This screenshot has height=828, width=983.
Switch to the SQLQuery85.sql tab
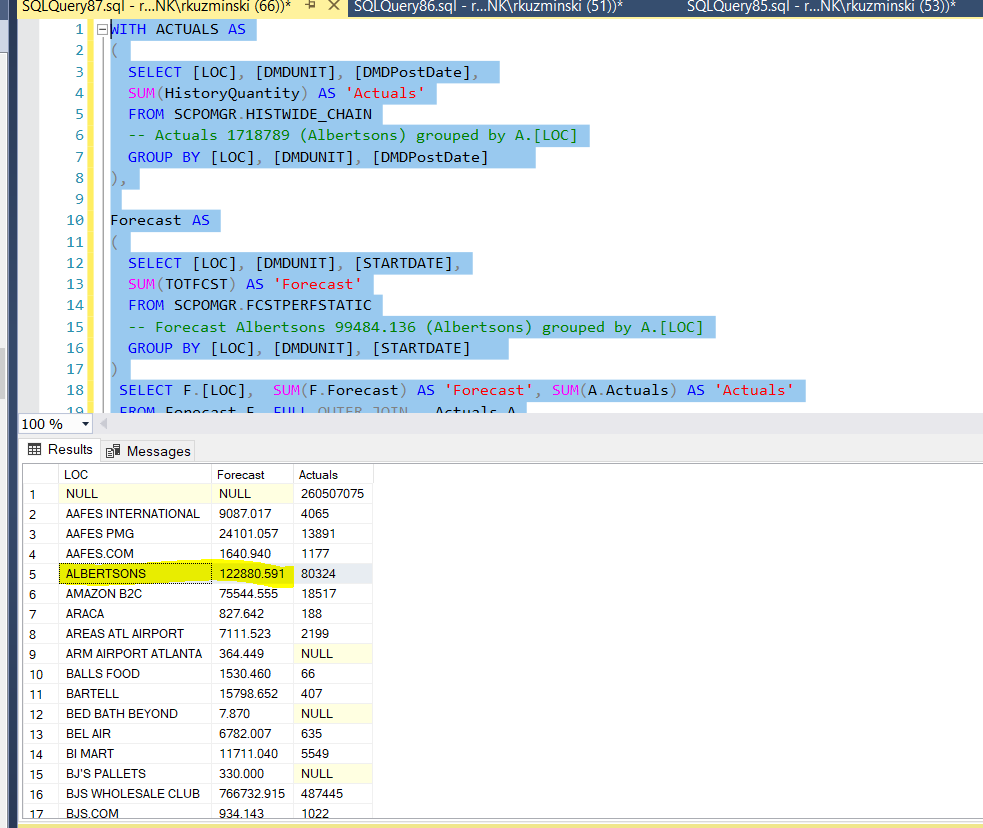click(820, 7)
